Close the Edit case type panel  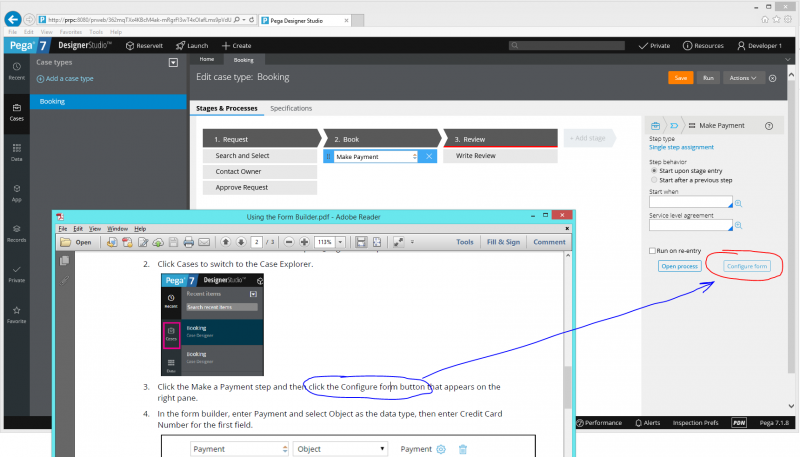(772, 78)
